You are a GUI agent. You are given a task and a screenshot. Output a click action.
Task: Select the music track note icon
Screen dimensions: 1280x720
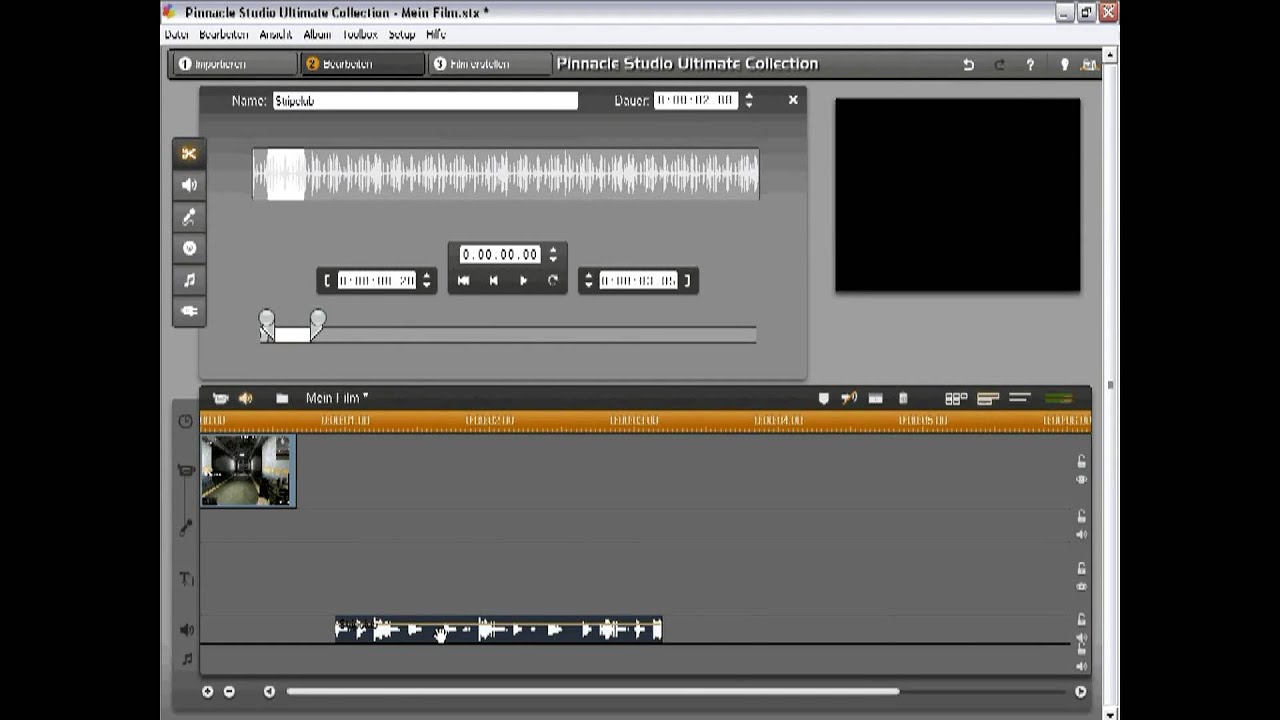(186, 659)
